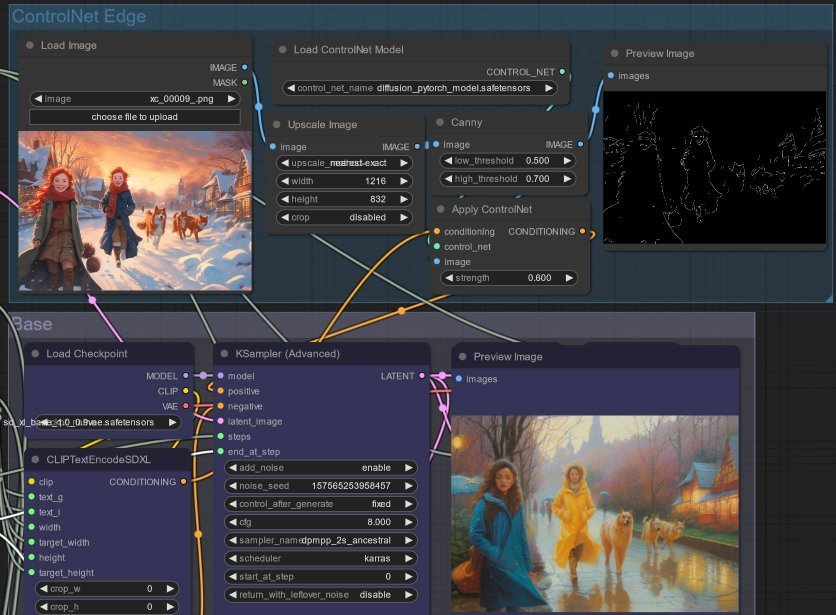Increase low_threshold 0.500 with right arrow
The width and height of the screenshot is (836, 615).
(x=567, y=161)
